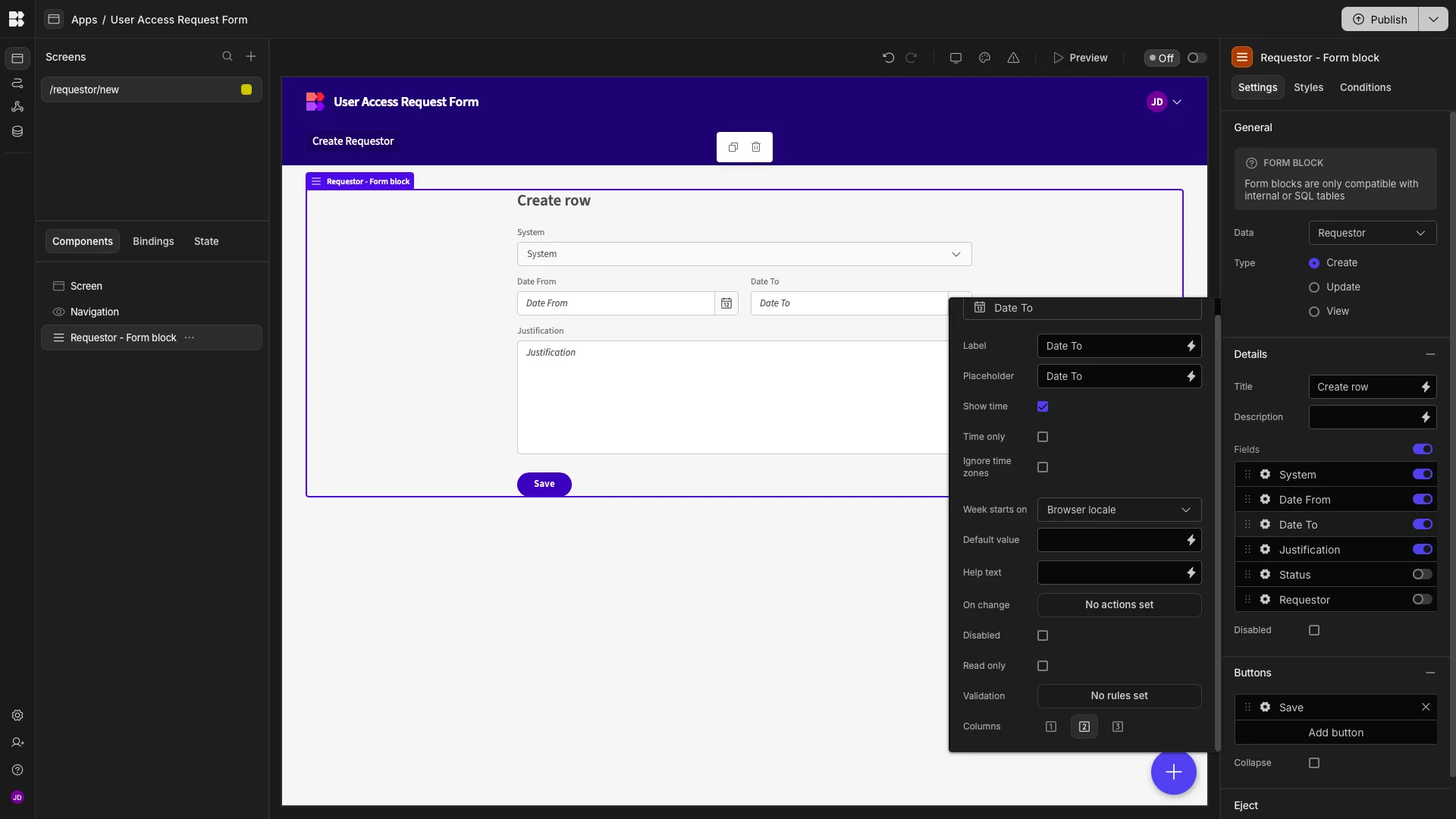
Task: Uncheck the Show time checkbox
Action: point(1043,406)
